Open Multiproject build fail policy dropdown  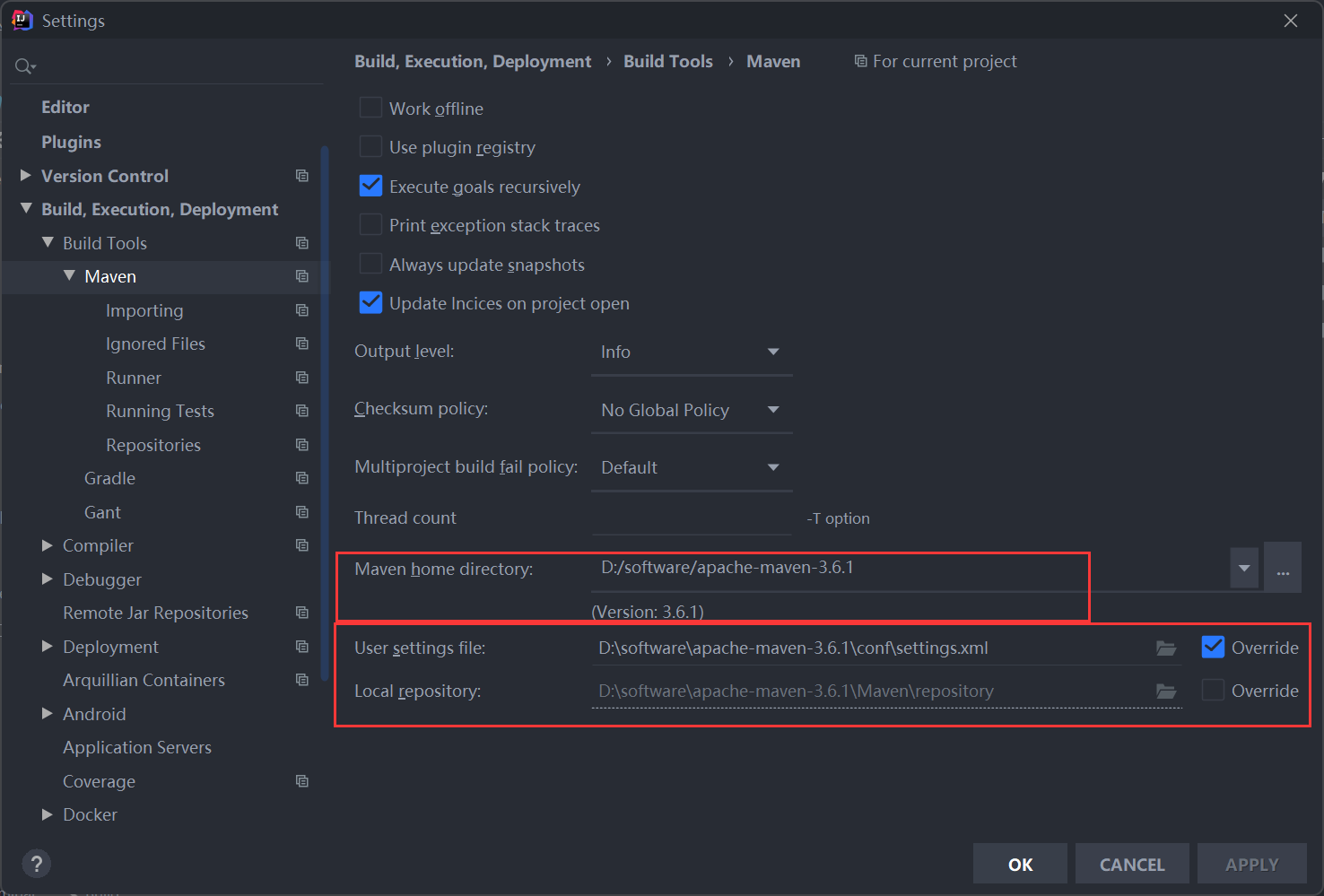692,467
